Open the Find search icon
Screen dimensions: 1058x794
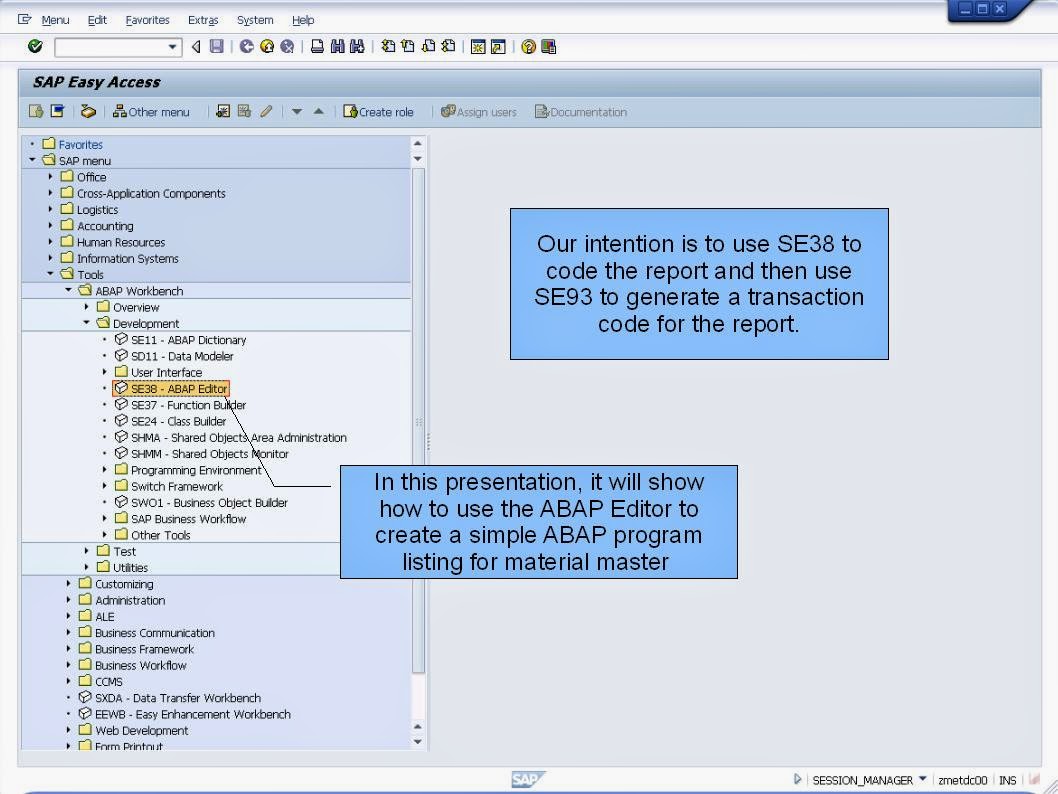click(x=337, y=46)
